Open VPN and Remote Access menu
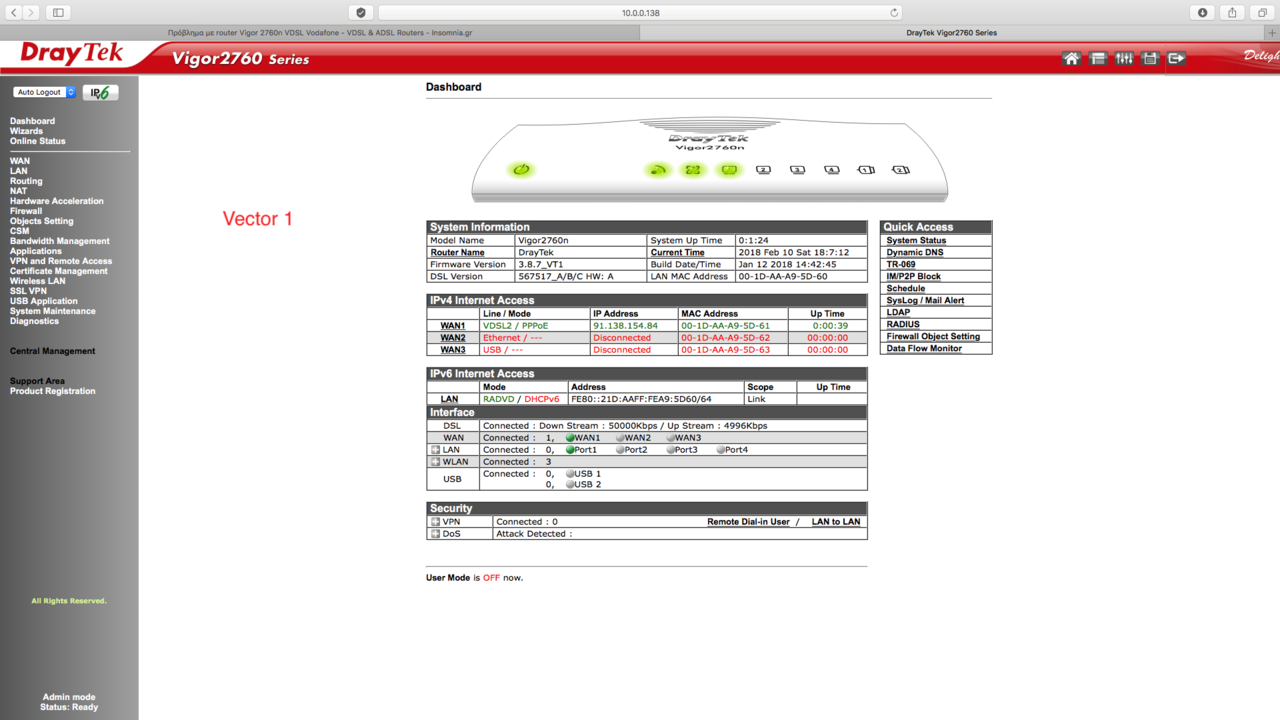This screenshot has width=1280, height=720. coord(61,261)
